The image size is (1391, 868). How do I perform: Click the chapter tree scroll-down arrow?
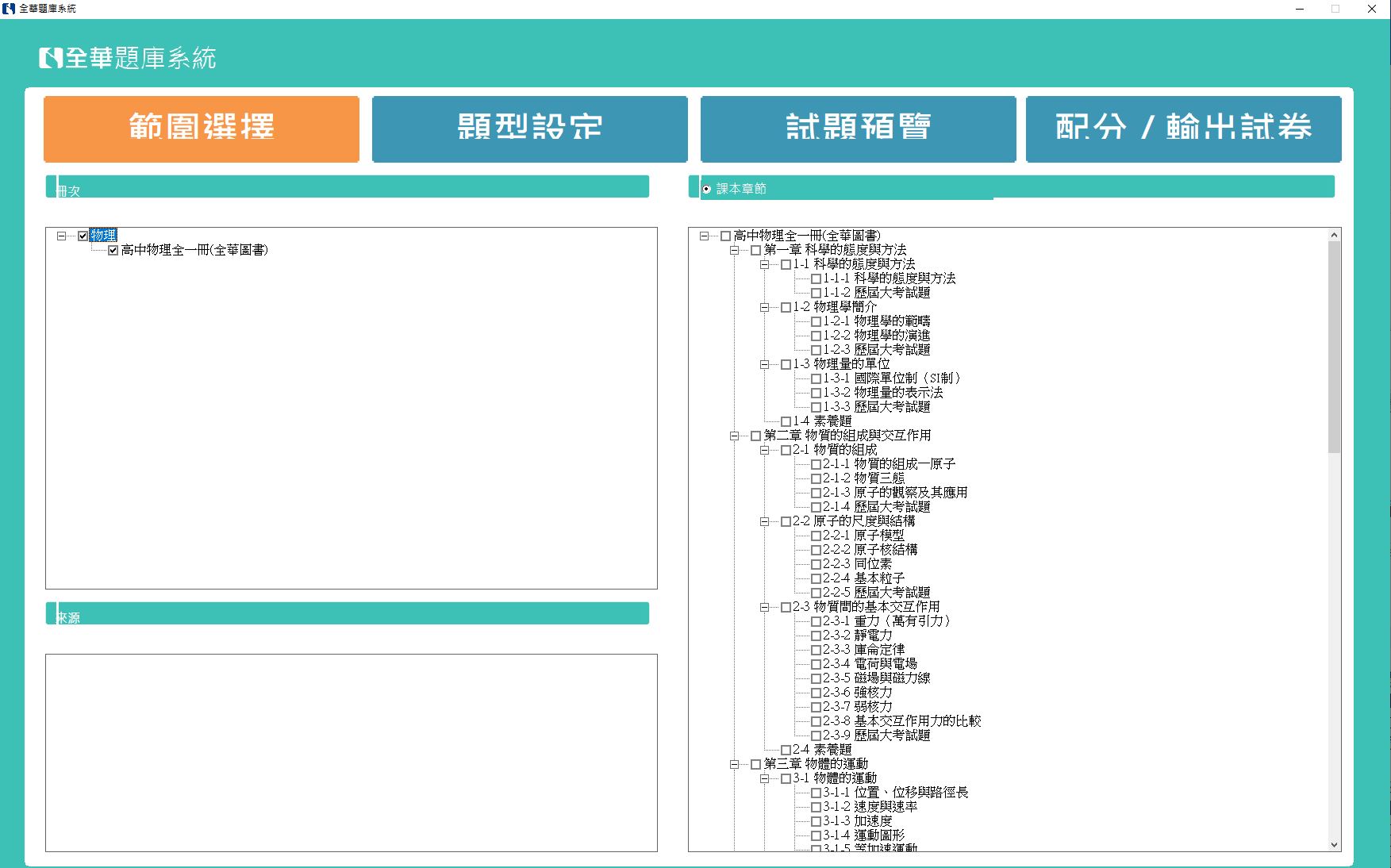pos(1334,845)
